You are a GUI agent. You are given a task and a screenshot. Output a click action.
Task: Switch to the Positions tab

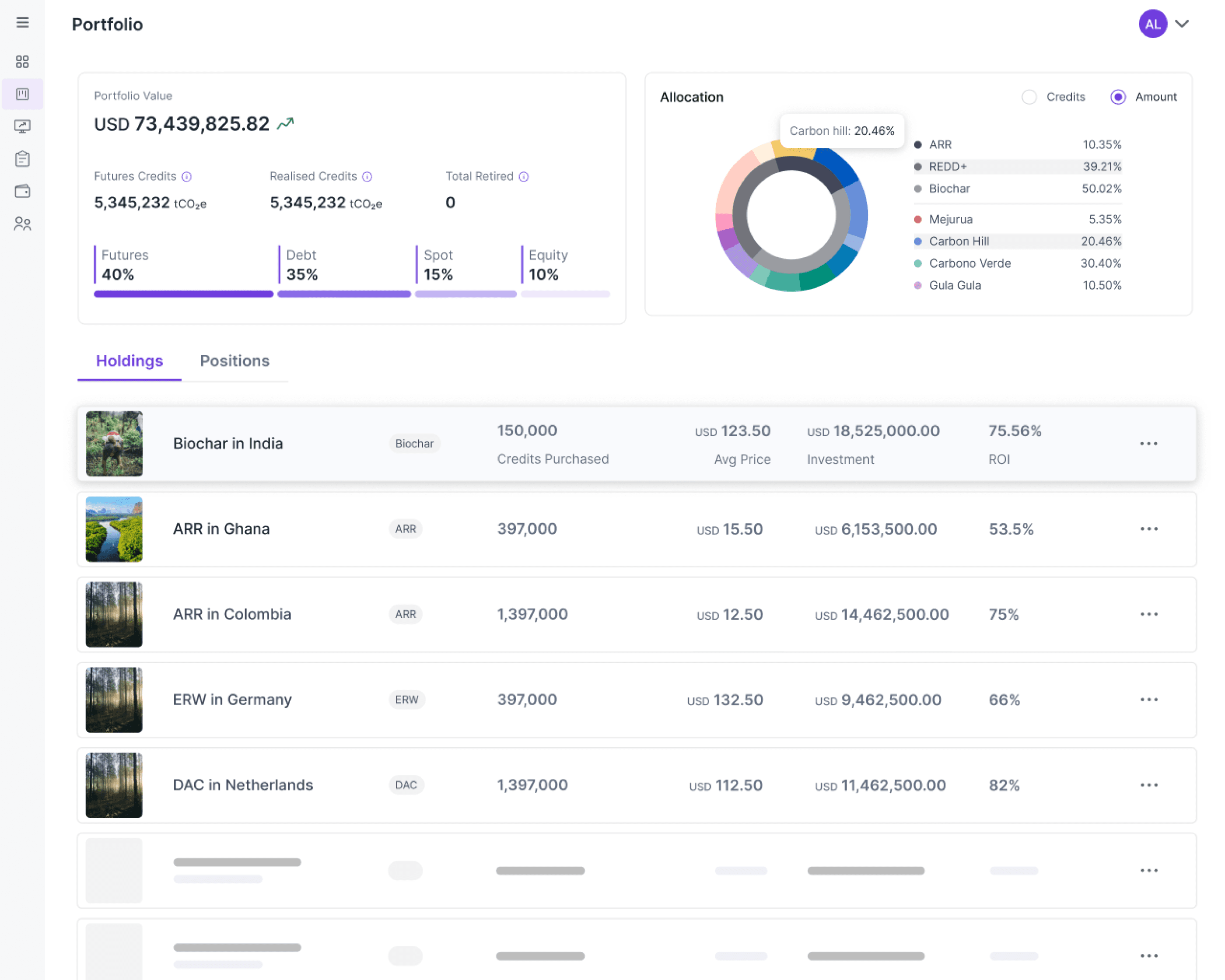click(x=234, y=361)
